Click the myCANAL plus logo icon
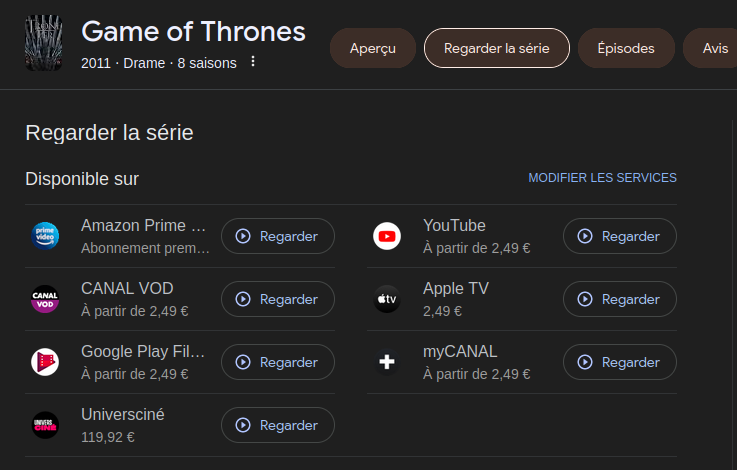 pyautogui.click(x=387, y=362)
